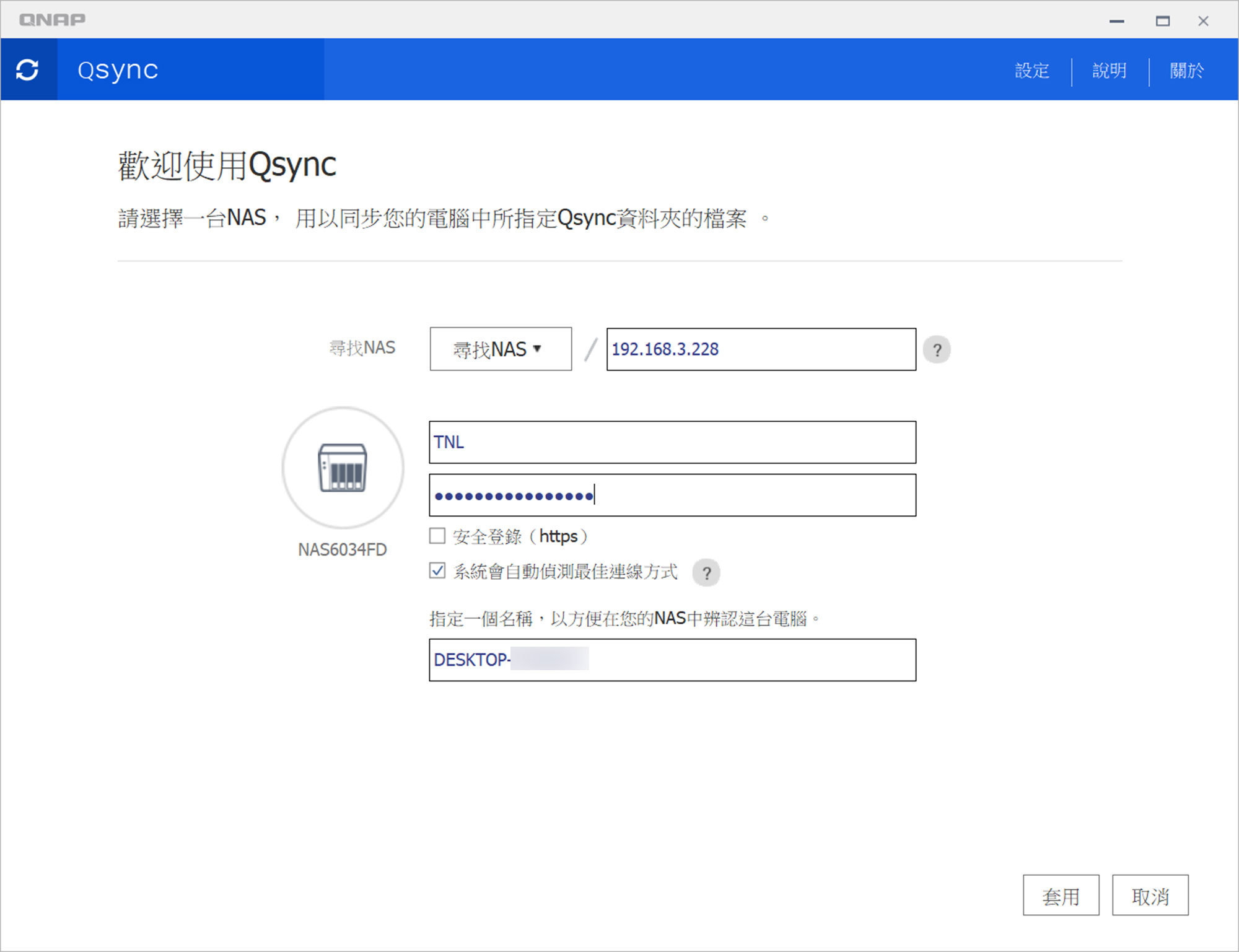Click the 指定一個名稱 instruction text
The image size is (1239, 952).
[625, 618]
